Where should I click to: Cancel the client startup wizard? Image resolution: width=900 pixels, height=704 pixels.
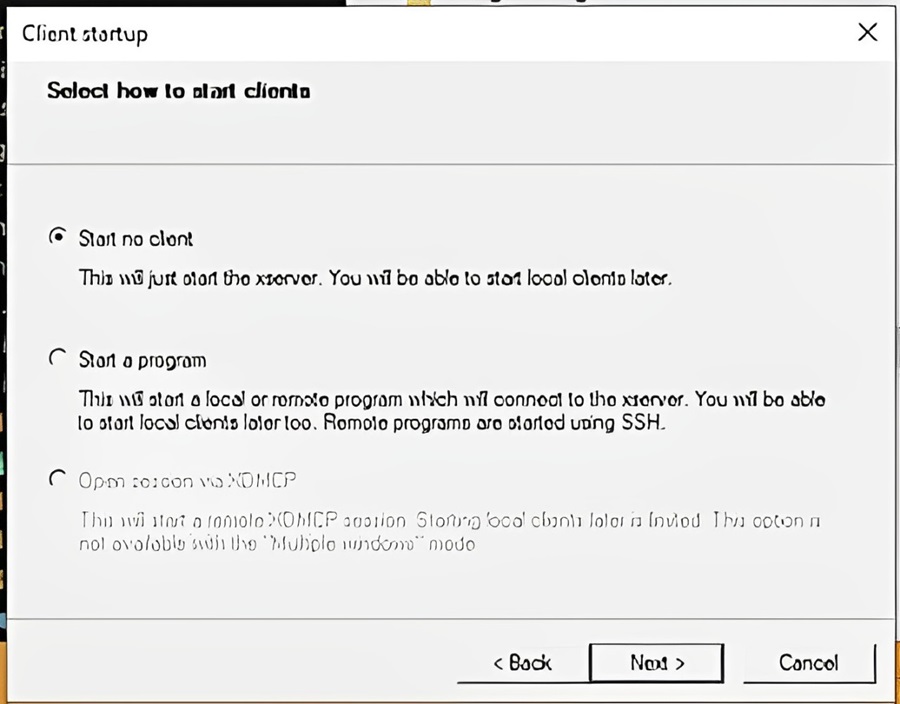(x=808, y=662)
